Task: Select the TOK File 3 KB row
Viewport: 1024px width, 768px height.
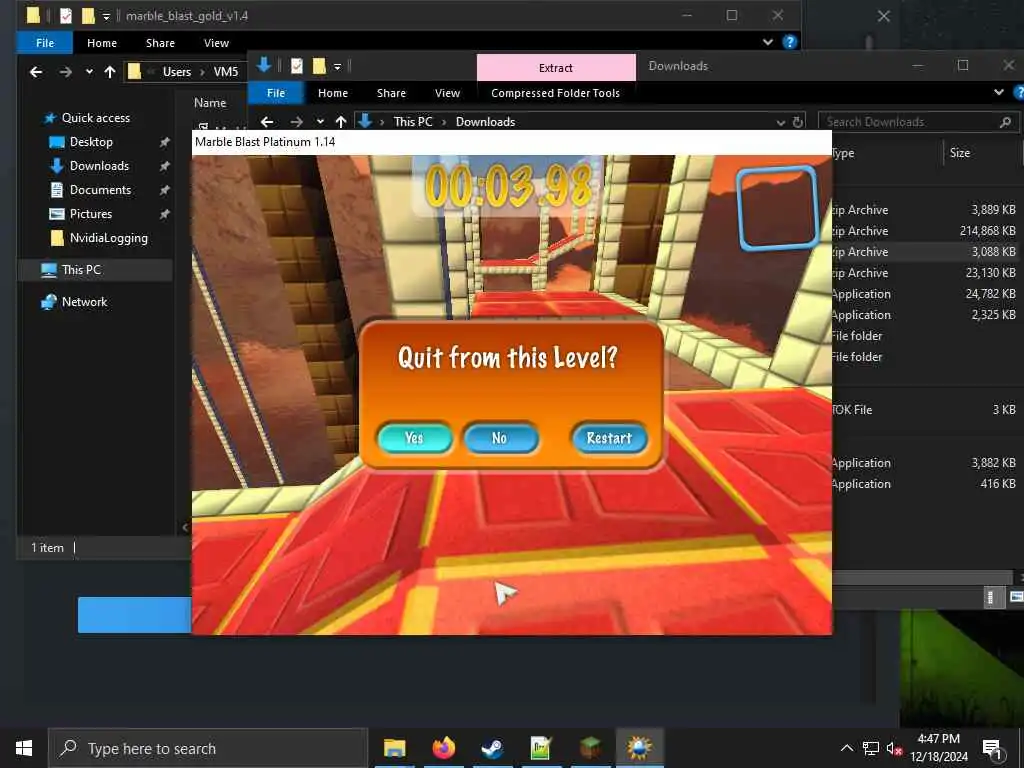Action: (x=925, y=409)
